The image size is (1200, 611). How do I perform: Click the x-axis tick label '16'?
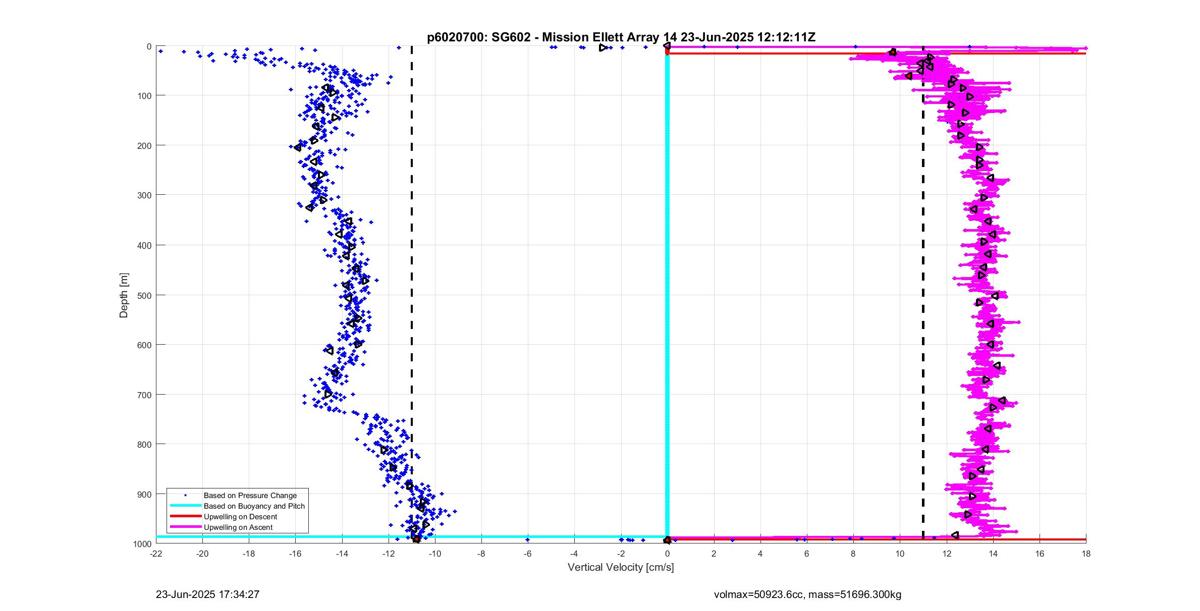(x=1040, y=553)
